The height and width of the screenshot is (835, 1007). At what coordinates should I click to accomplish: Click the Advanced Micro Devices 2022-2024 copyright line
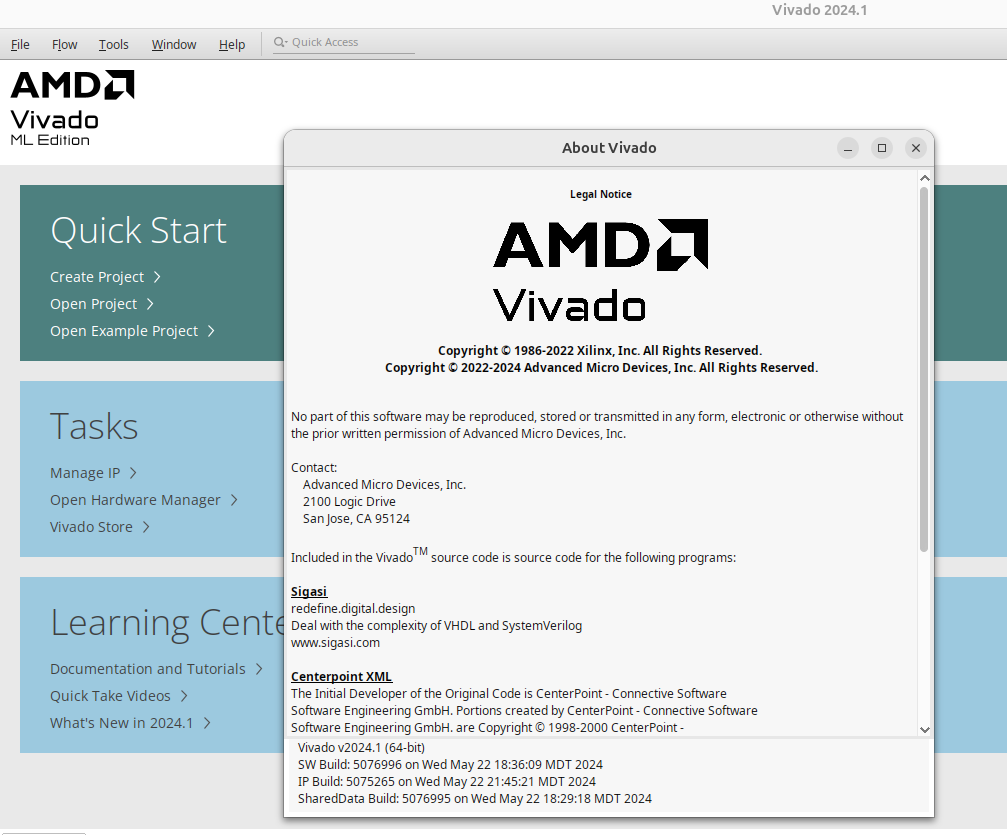click(601, 367)
